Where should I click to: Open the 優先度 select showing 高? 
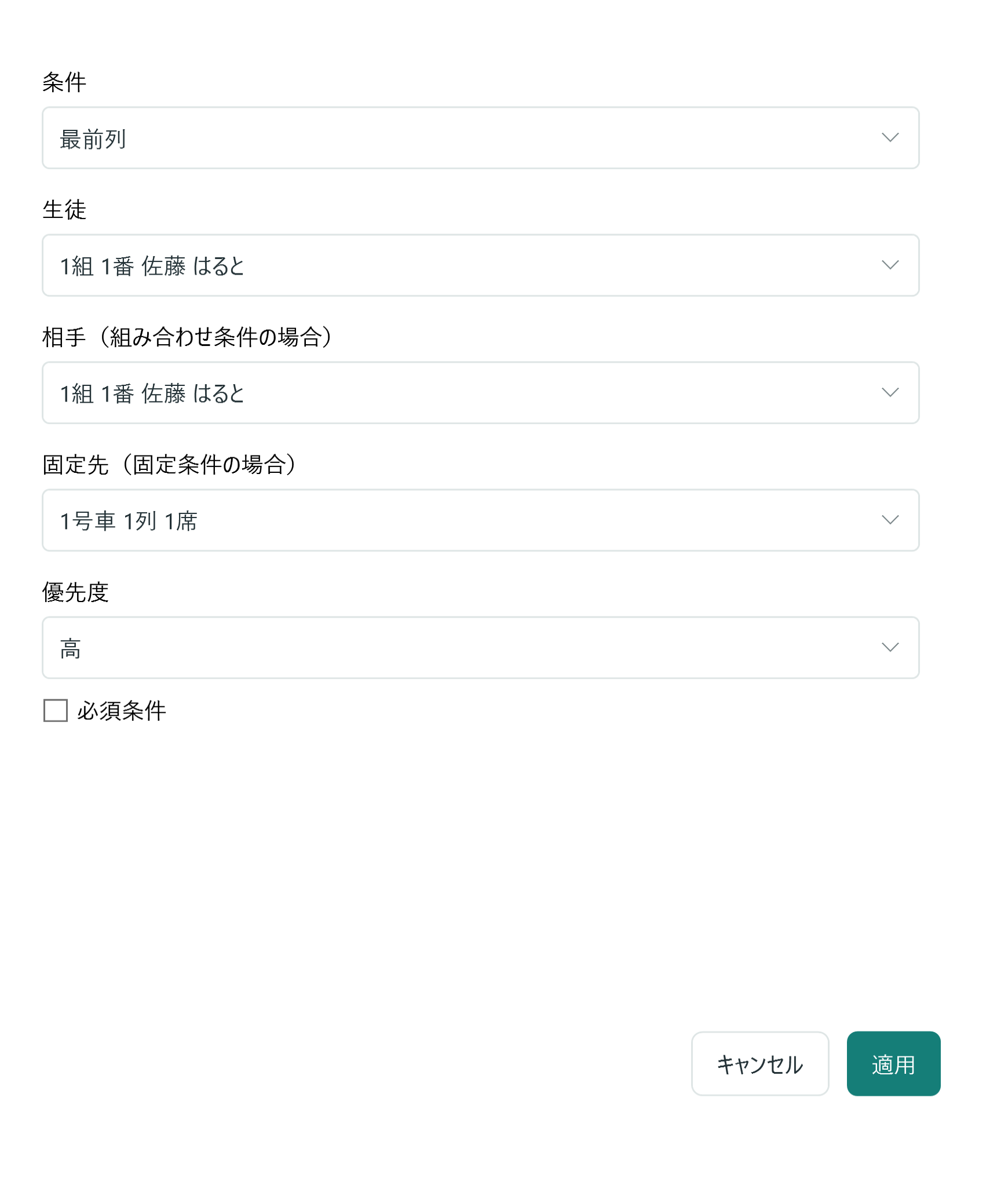480,648
